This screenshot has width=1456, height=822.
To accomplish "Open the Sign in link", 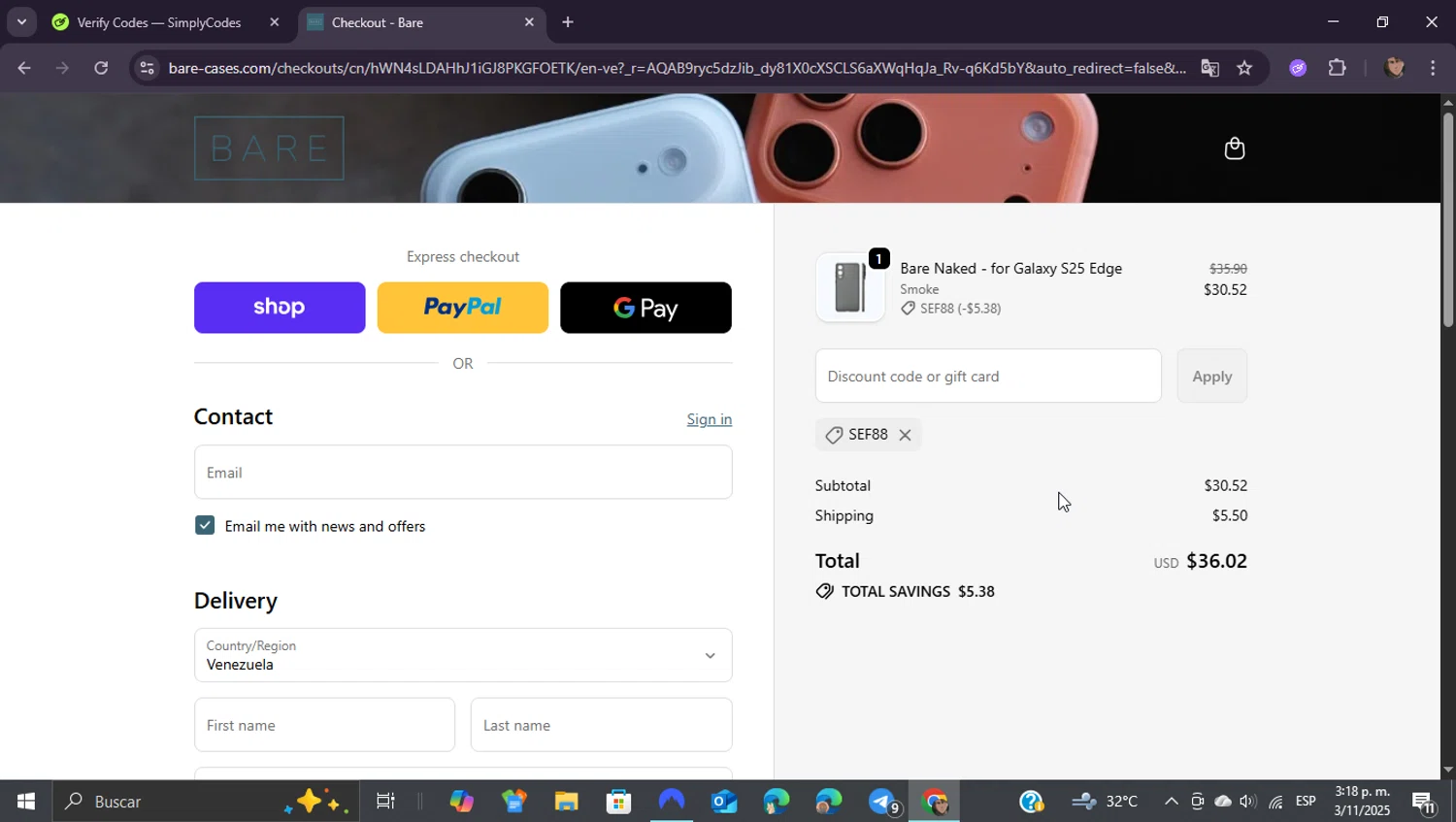I will point(709,419).
